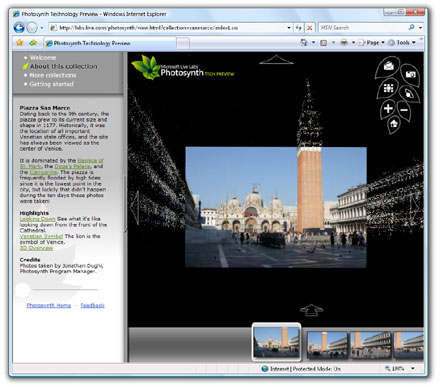Viewport: 440px width, 387px height.
Task: Open the Venetian Symbol highlight link
Action: coord(41,236)
